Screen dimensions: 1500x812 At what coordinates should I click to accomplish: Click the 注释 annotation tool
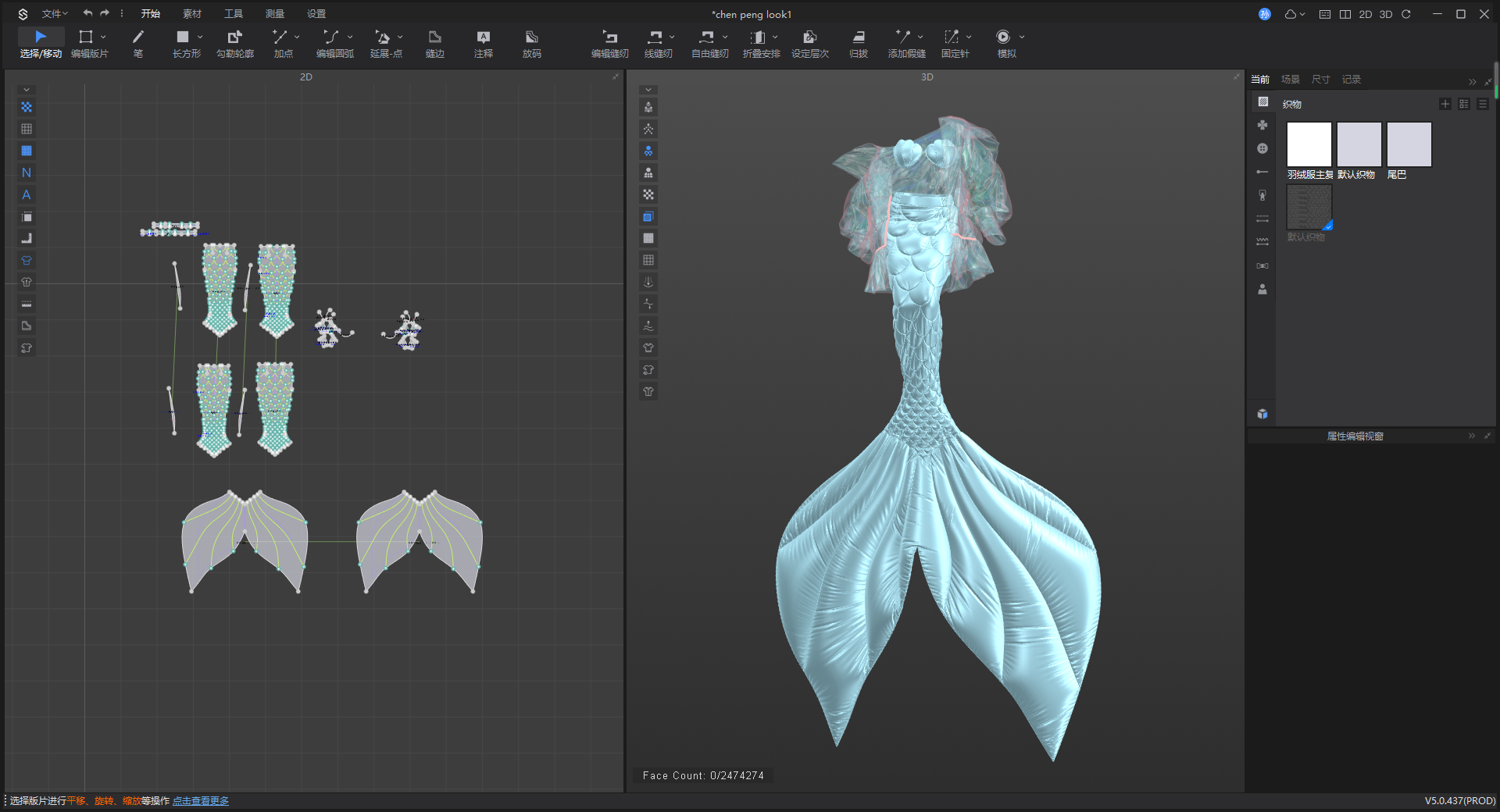tap(483, 42)
